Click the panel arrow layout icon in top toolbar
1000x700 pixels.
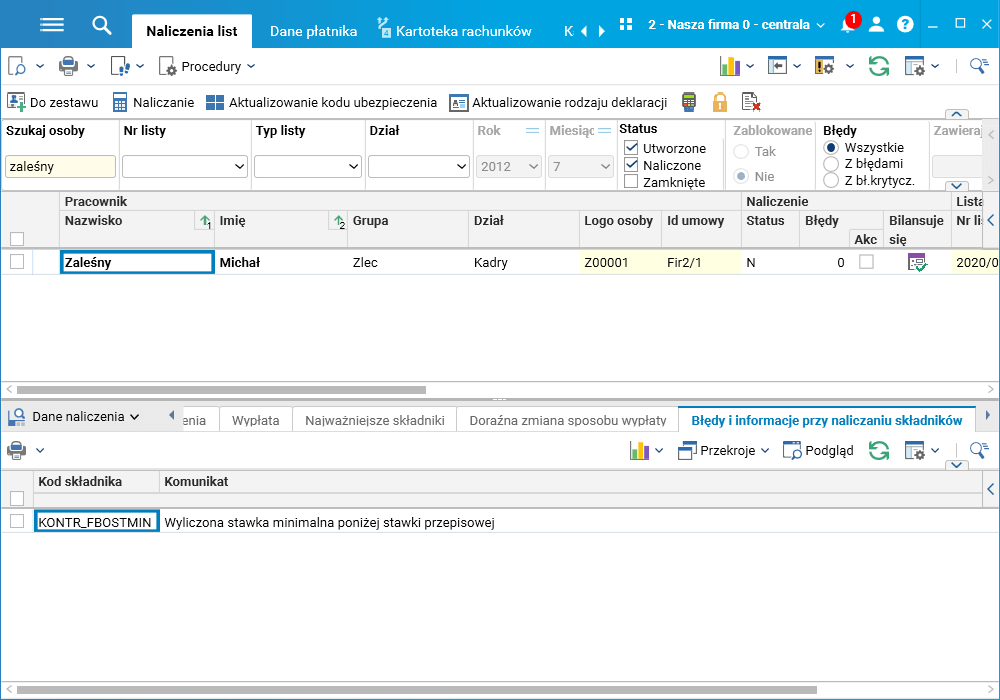click(x=777, y=65)
